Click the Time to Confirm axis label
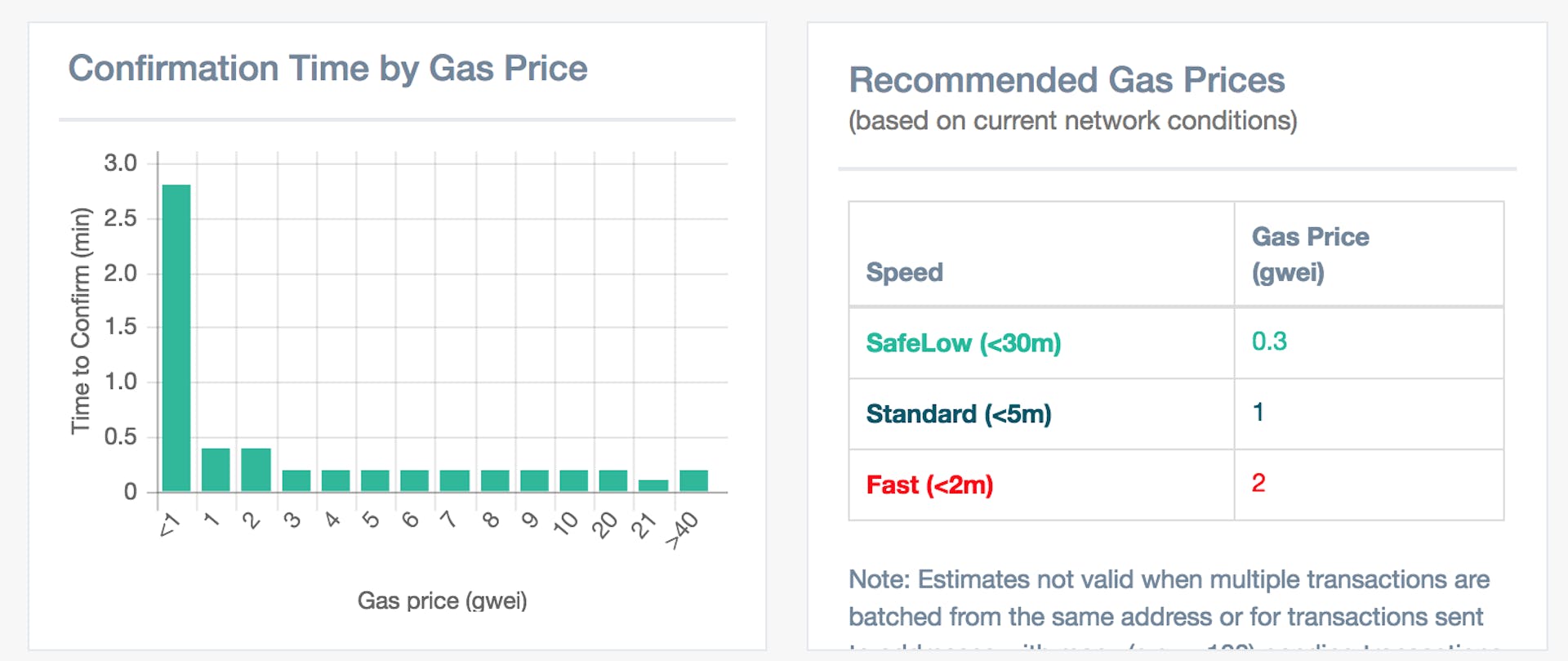1568x661 pixels. point(80,320)
